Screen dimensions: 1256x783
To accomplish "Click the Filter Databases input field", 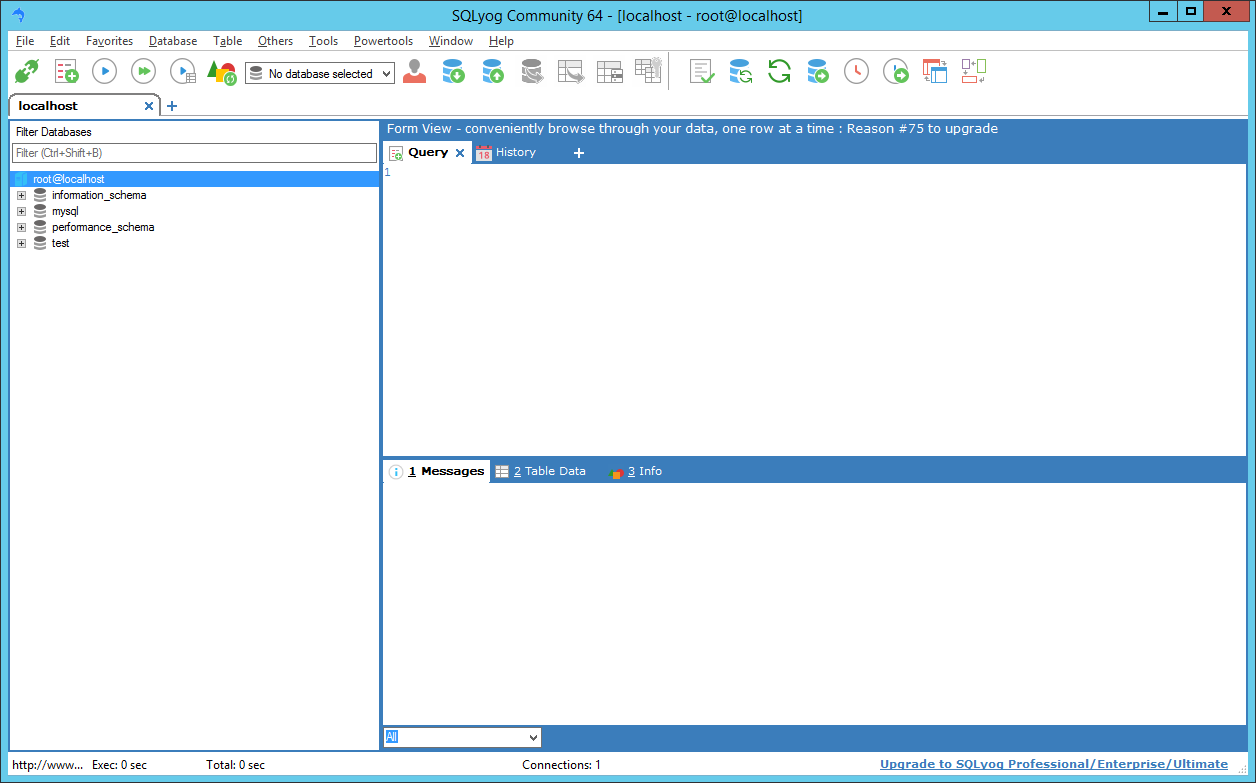I will coord(194,153).
